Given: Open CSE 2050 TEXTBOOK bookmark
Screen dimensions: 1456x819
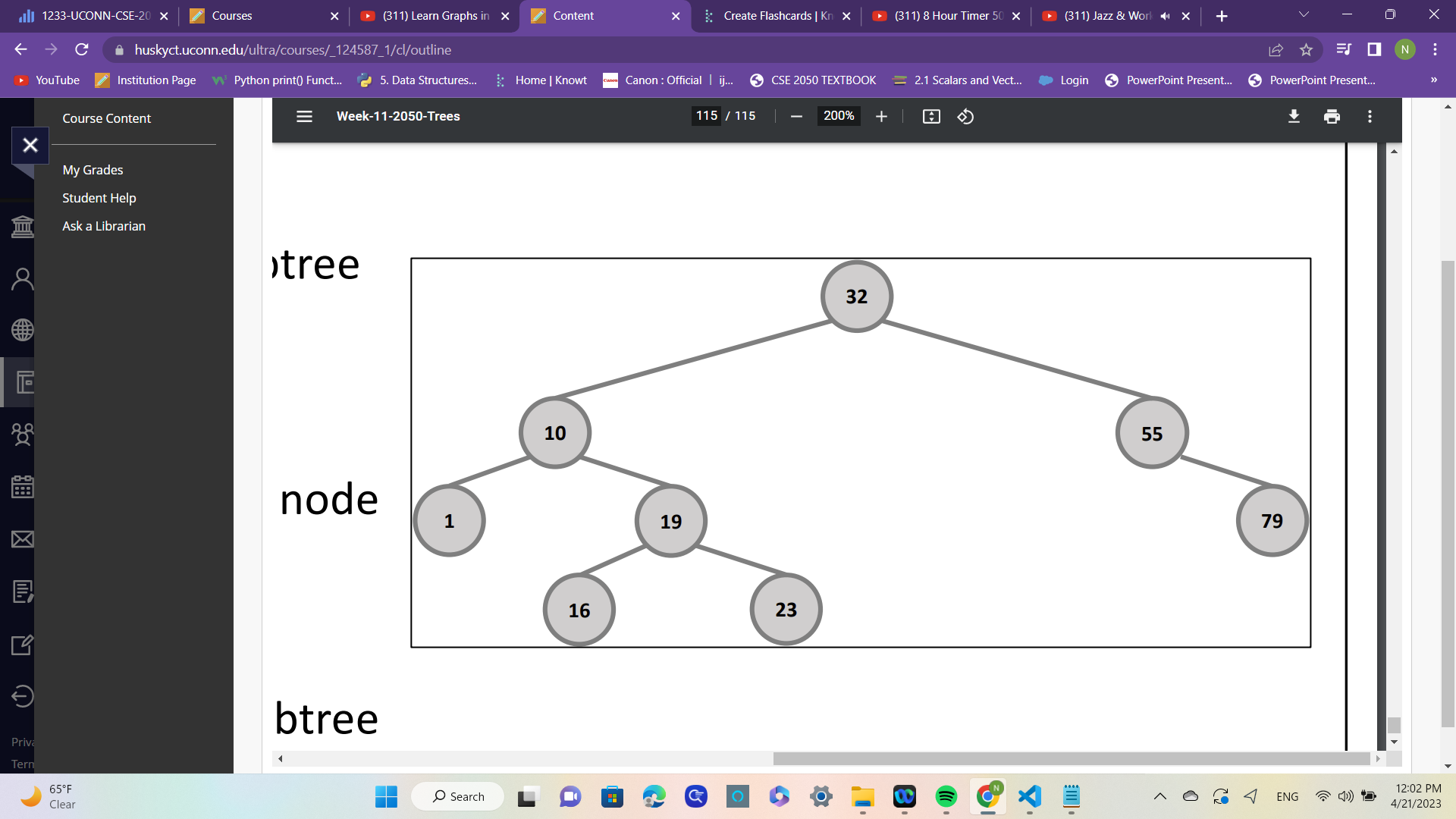Looking at the screenshot, I should pyautogui.click(x=812, y=80).
